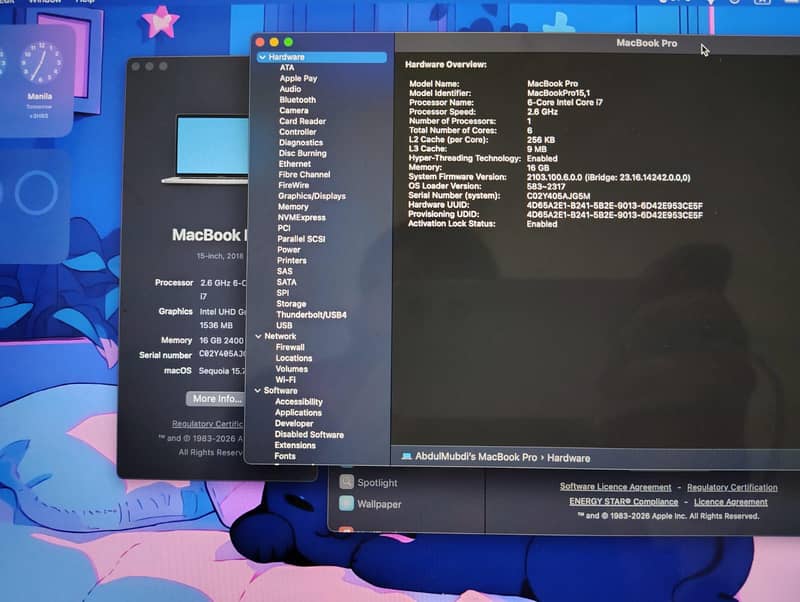Select ATA in the hardware list
The width and height of the screenshot is (800, 602).
287,67
